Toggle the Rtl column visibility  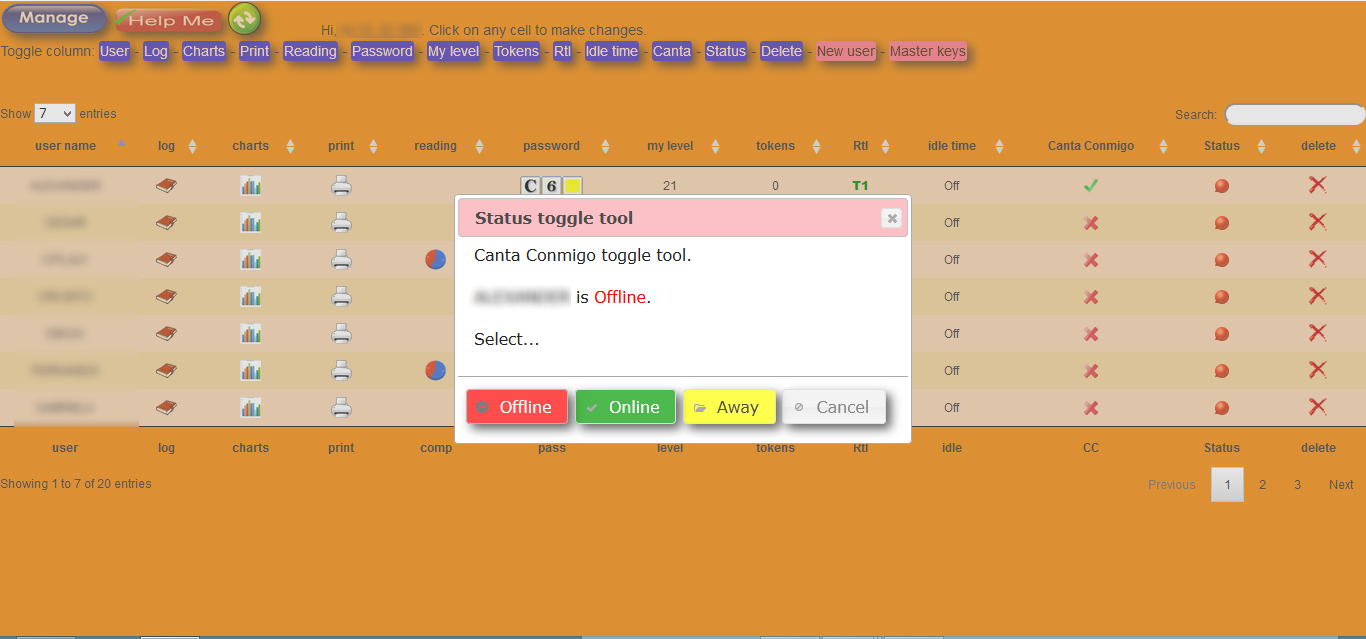[x=563, y=51]
